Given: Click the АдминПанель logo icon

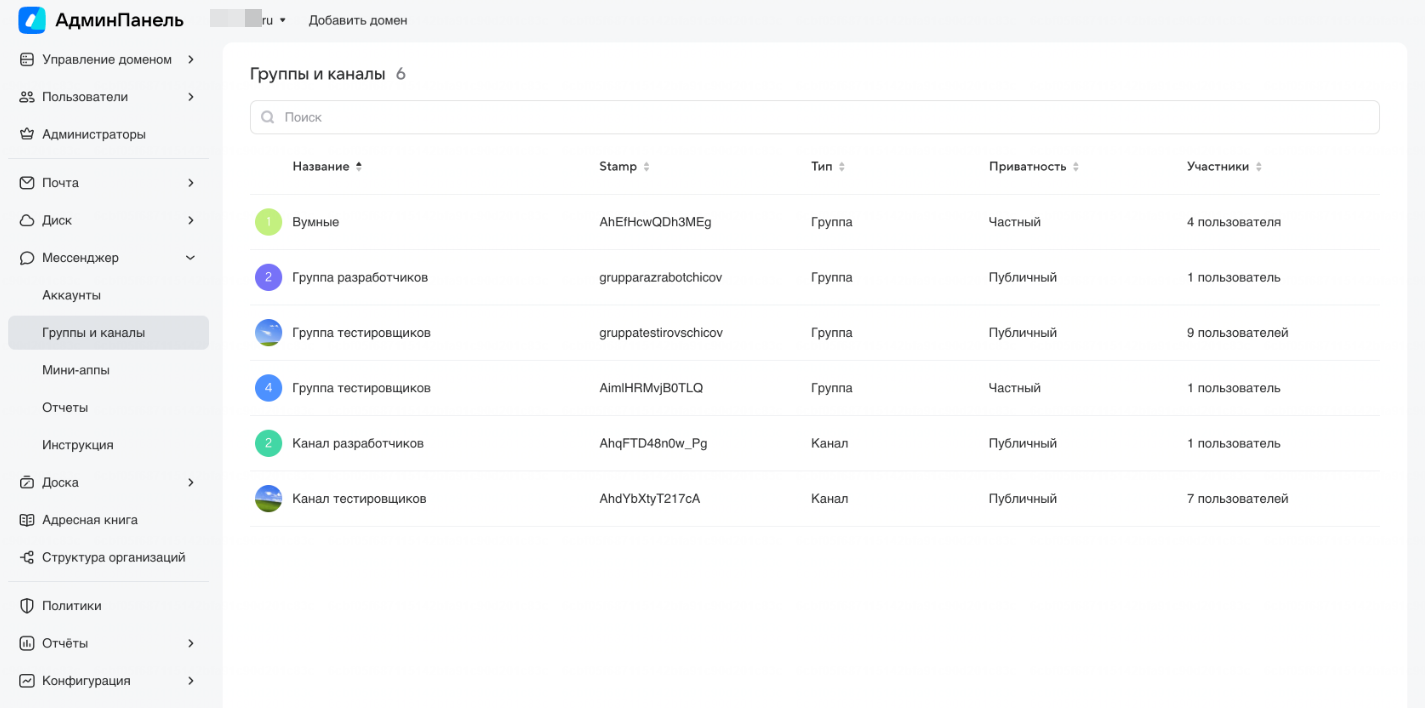Looking at the screenshot, I should (x=32, y=20).
